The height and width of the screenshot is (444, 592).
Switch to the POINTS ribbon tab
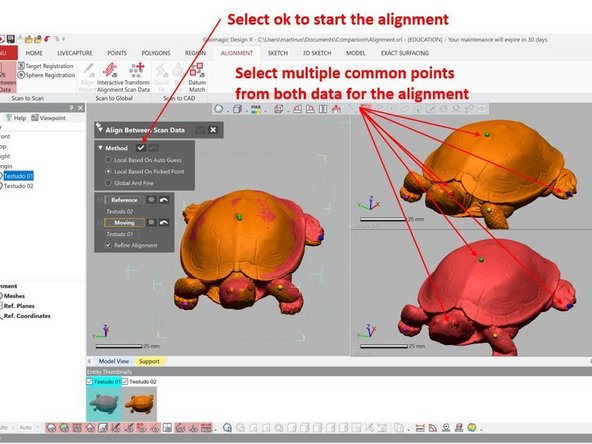[x=117, y=53]
